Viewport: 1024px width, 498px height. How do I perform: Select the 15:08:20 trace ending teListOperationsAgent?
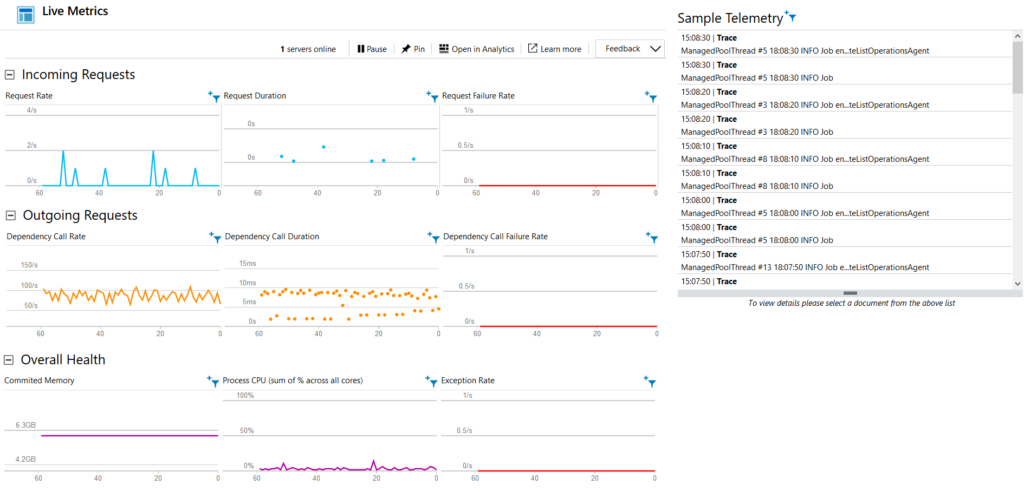[x=845, y=98]
